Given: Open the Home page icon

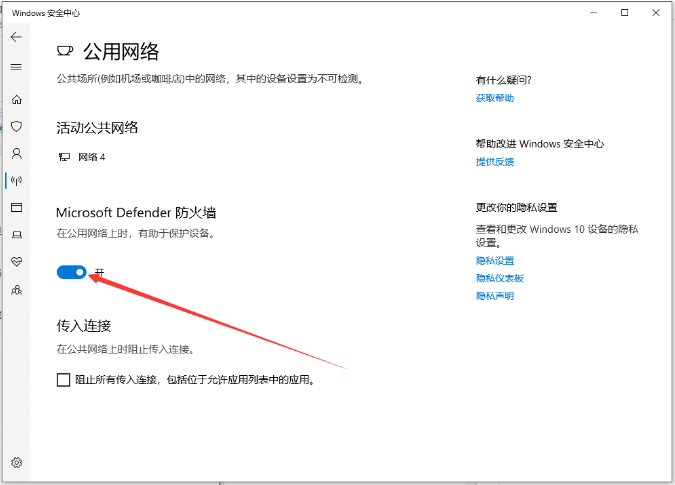Looking at the screenshot, I should [x=16, y=100].
